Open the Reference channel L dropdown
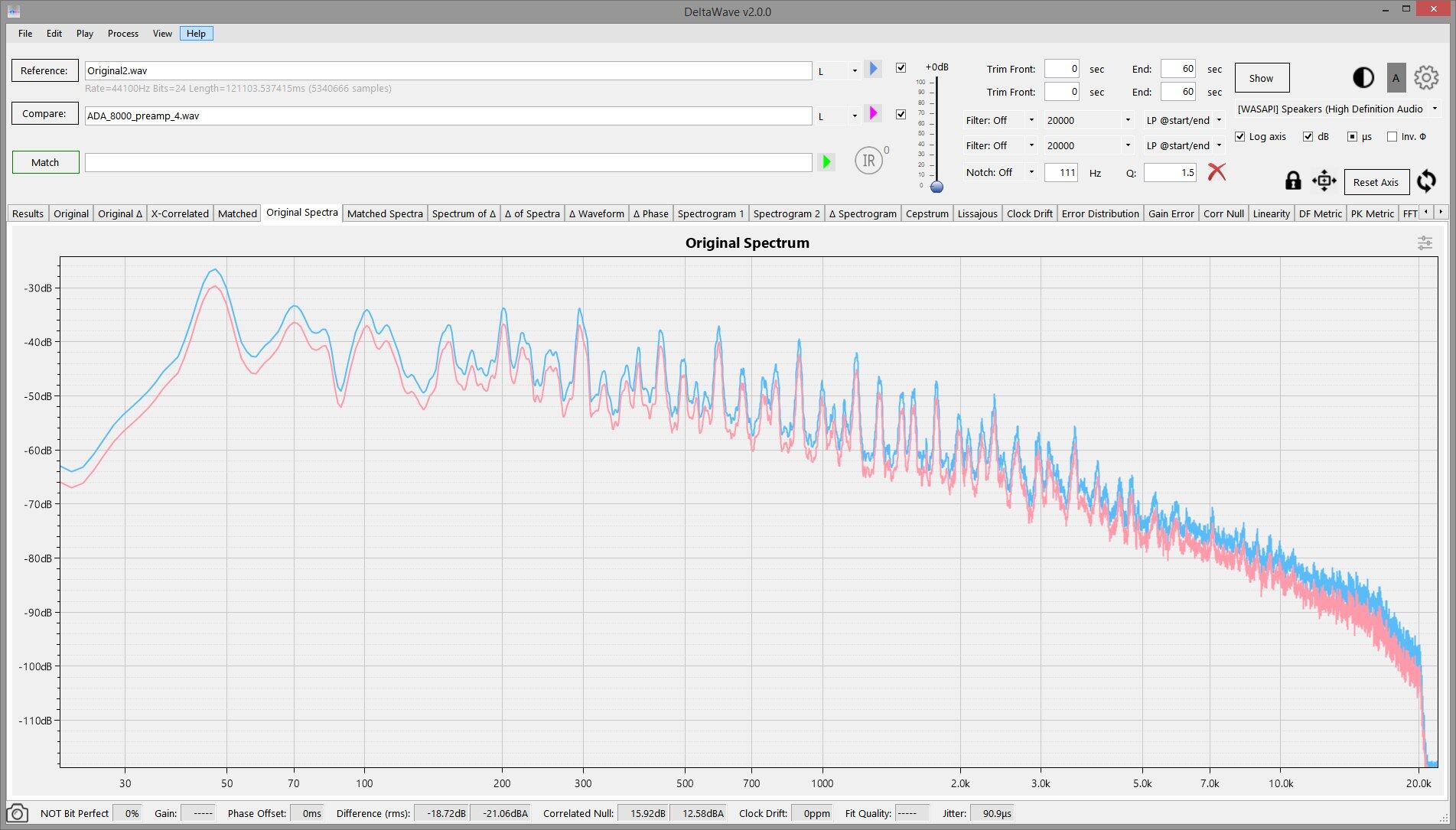Screen dimensions: 1456x830 838,70
